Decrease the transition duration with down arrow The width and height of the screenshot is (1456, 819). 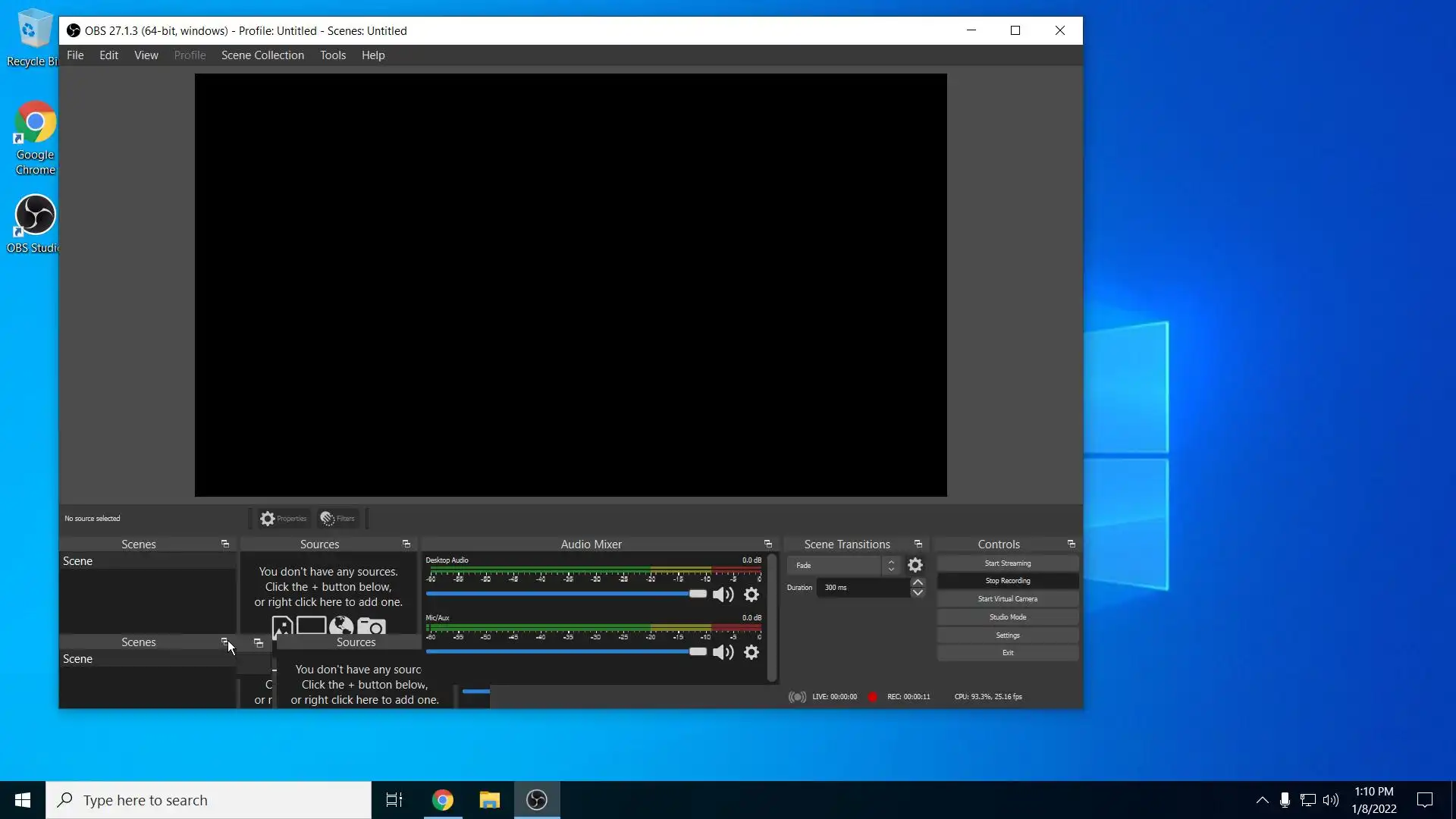pos(918,593)
